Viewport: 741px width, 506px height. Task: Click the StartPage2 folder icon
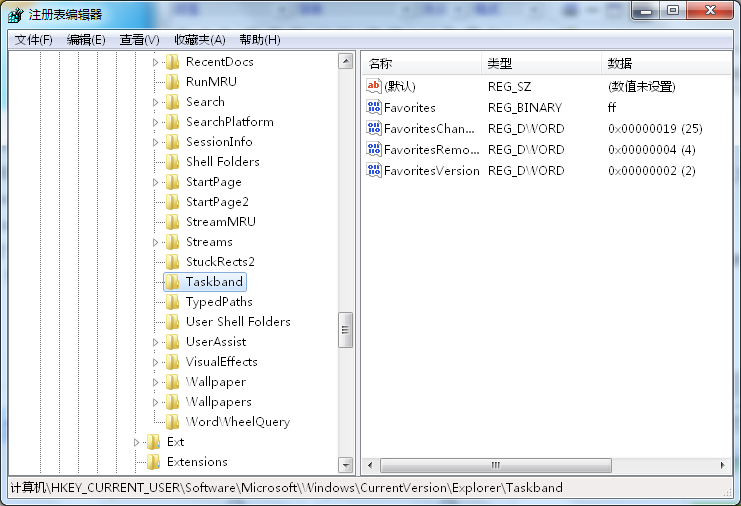[172, 202]
